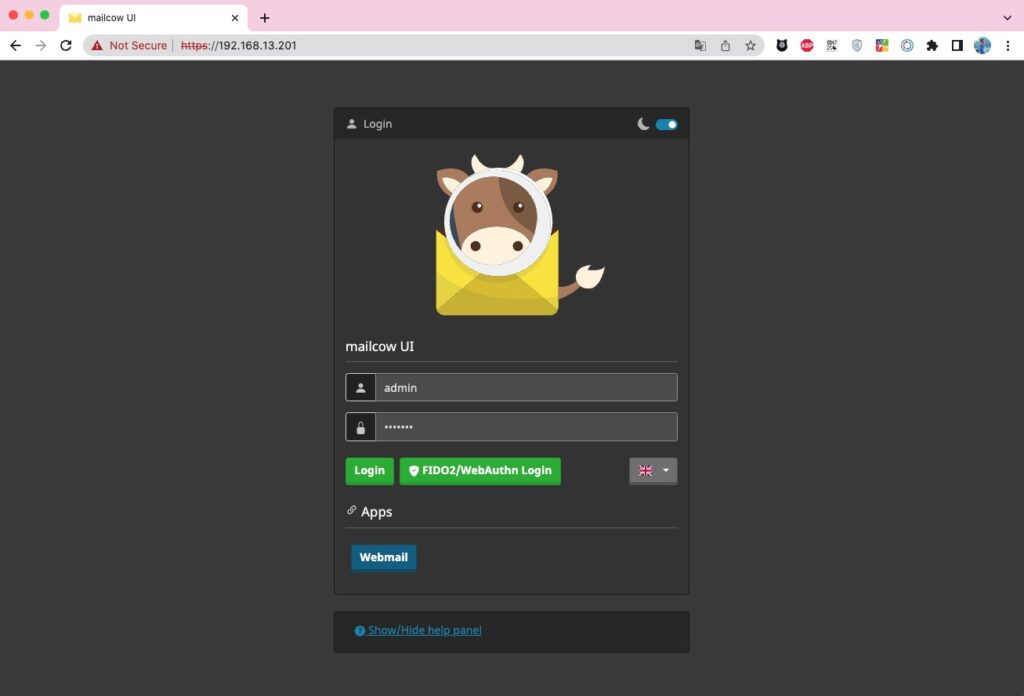Click the link icon next to Apps
The height and width of the screenshot is (696, 1024).
coord(351,510)
